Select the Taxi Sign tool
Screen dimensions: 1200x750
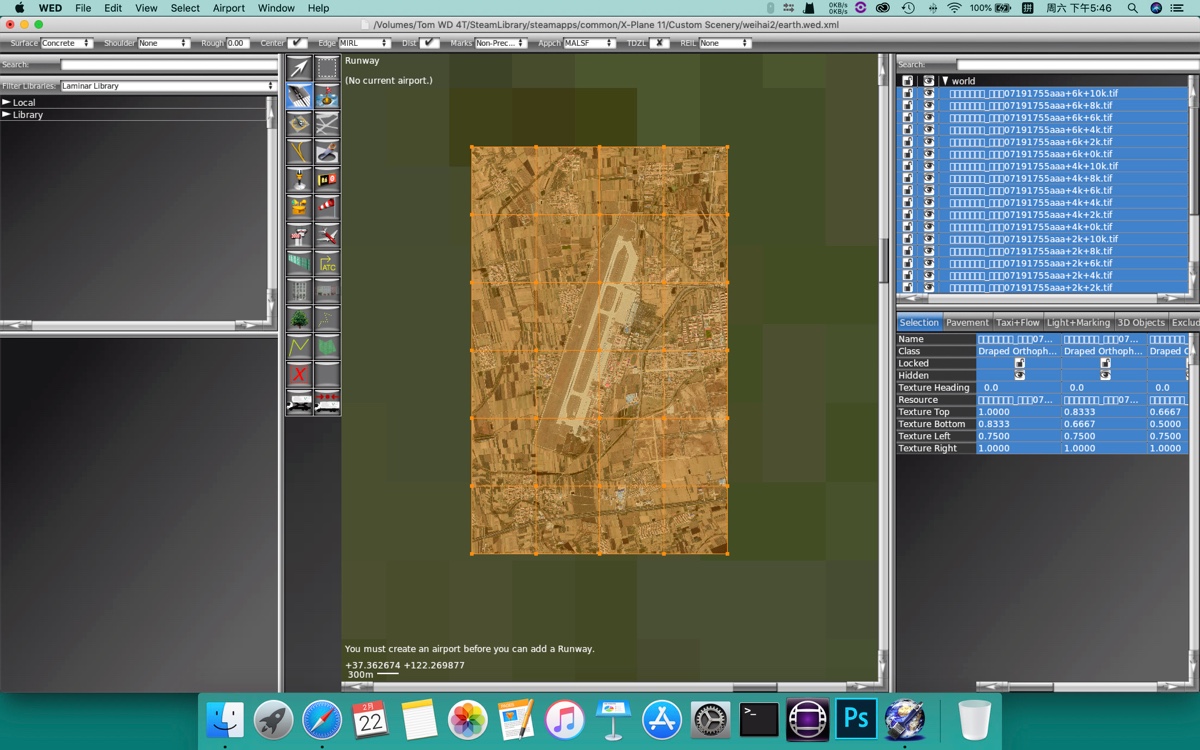[327, 180]
